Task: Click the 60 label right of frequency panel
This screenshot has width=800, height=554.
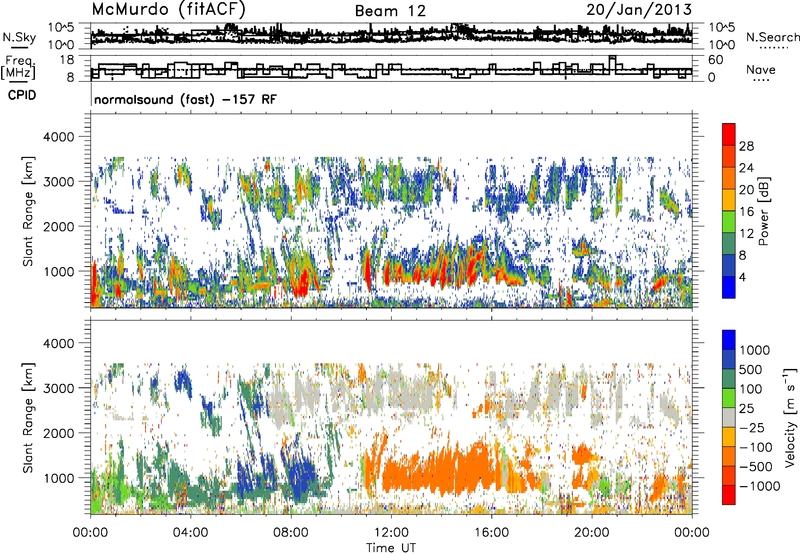Action: tap(716, 60)
